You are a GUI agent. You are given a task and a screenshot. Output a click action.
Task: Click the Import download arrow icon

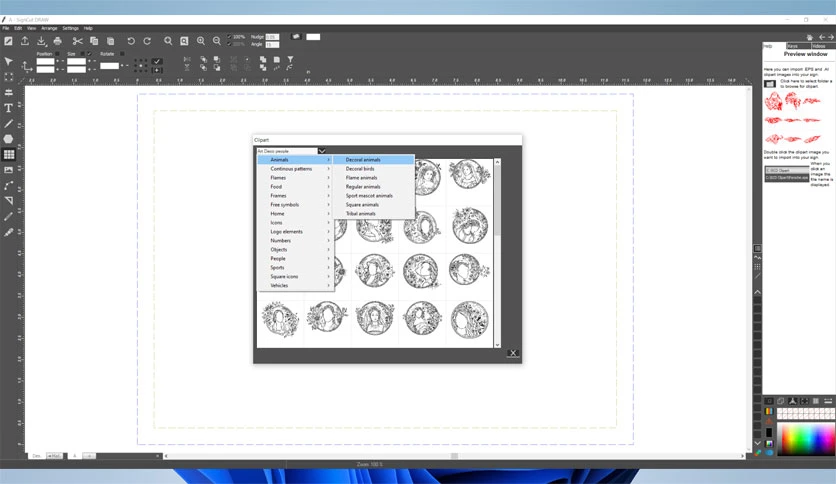click(41, 41)
